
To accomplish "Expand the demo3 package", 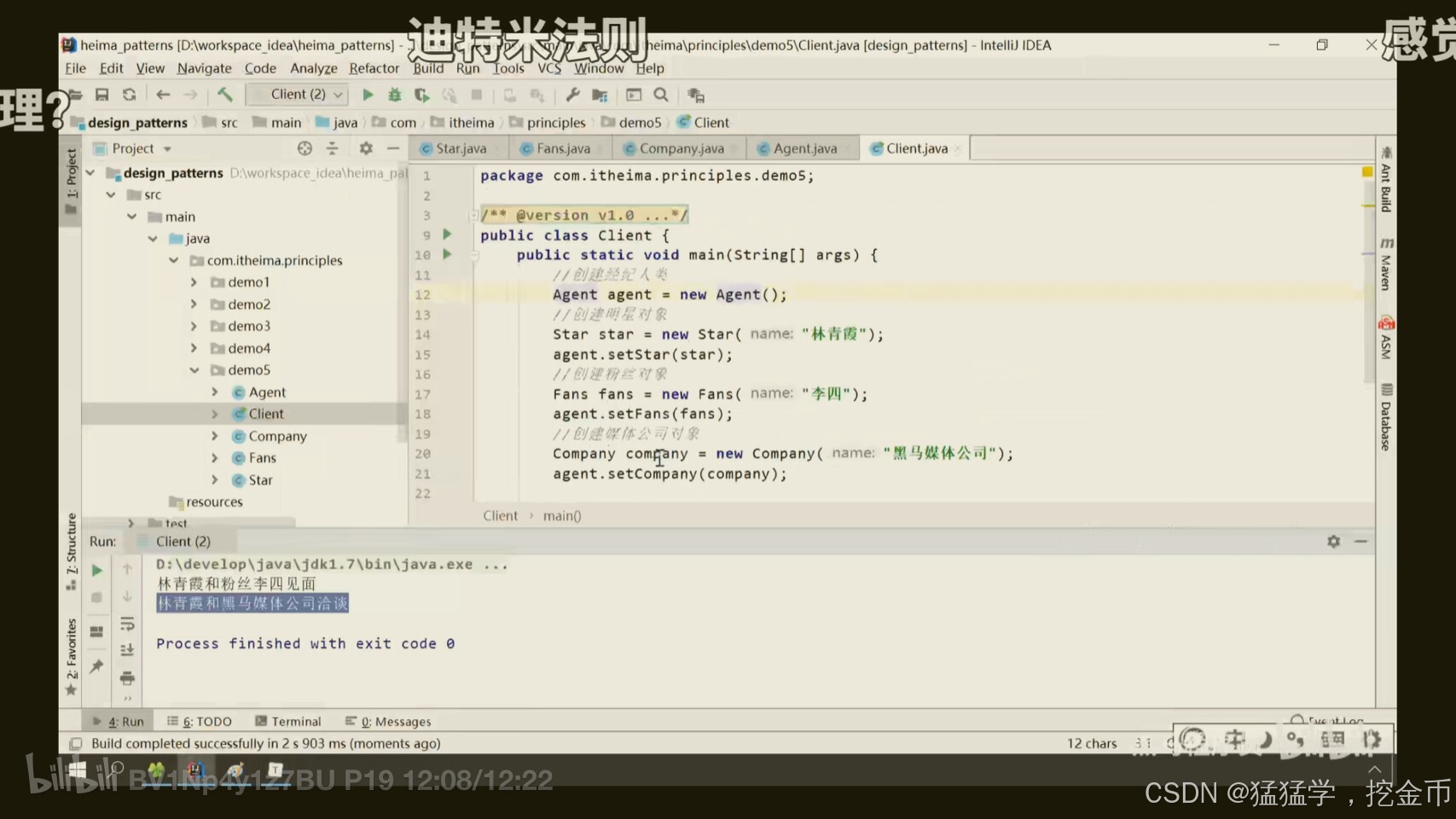I will click(194, 326).
